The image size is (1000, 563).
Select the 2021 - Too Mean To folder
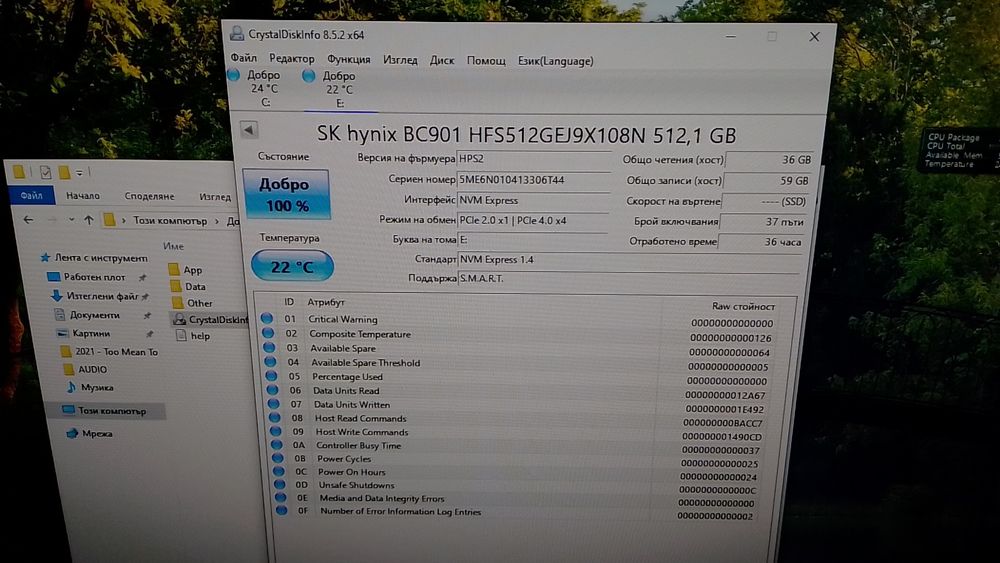pyautogui.click(x=109, y=351)
